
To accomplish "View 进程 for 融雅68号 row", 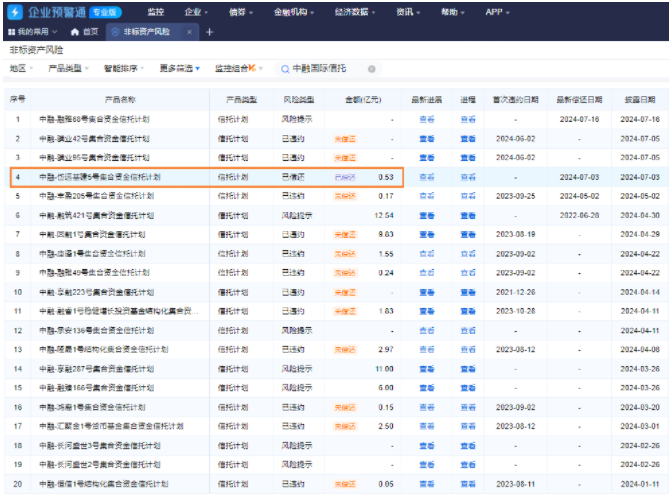I will coord(468,119).
